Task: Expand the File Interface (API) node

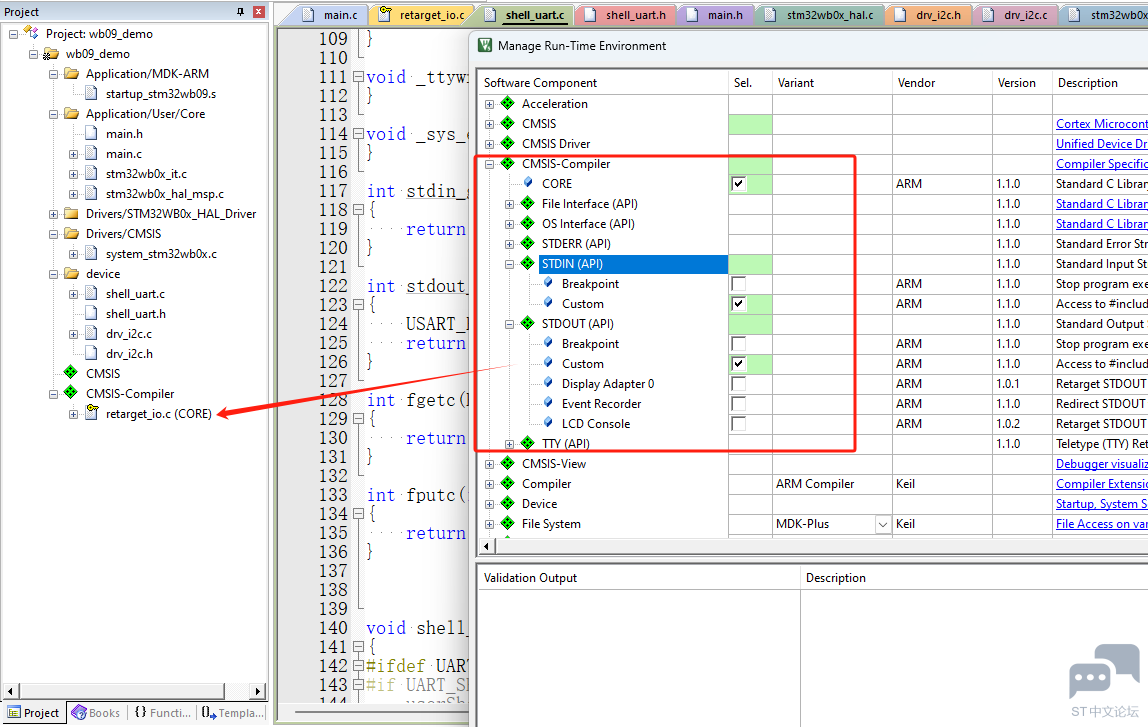Action: (x=510, y=204)
